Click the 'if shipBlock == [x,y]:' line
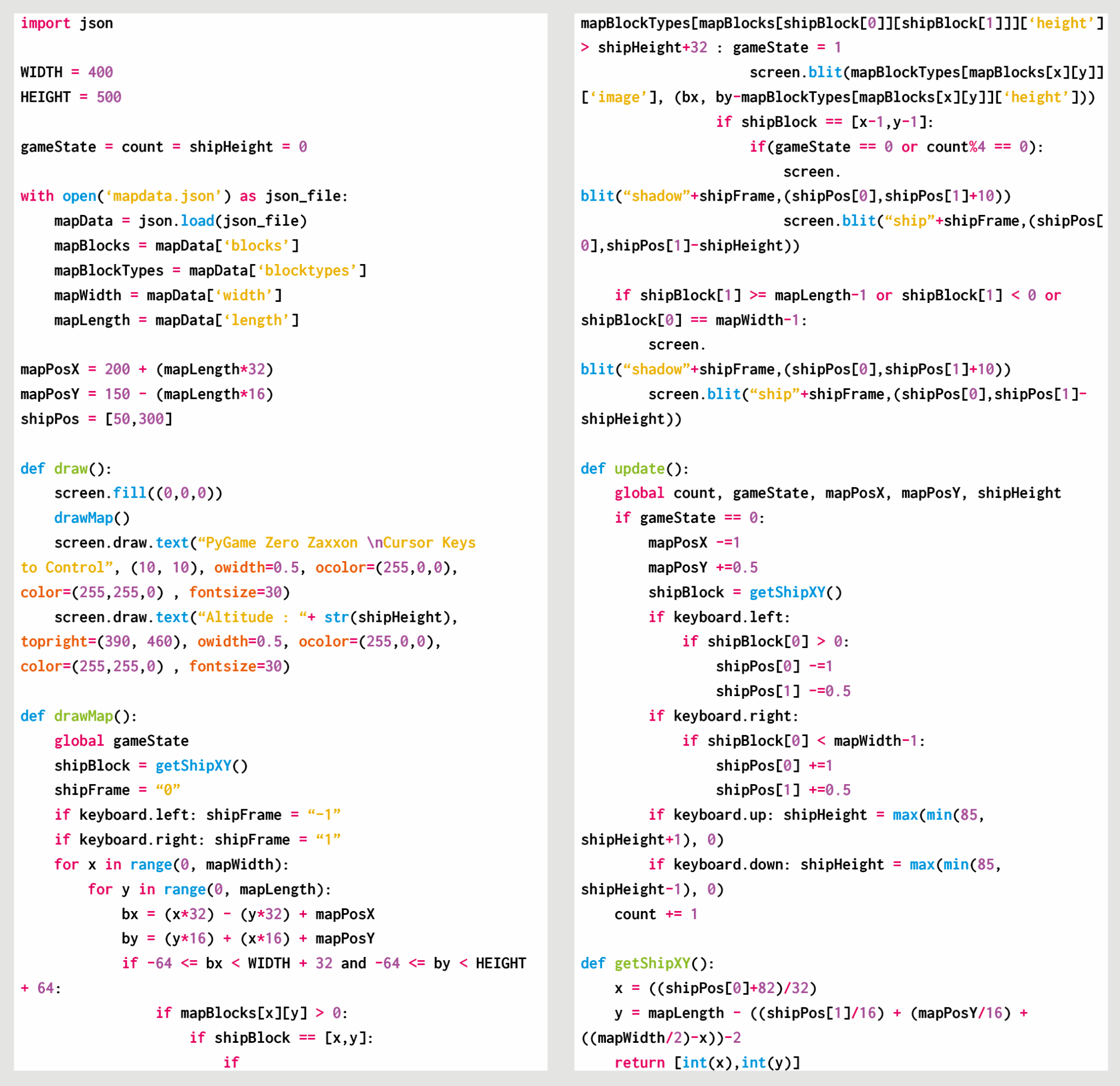 (x=281, y=1038)
